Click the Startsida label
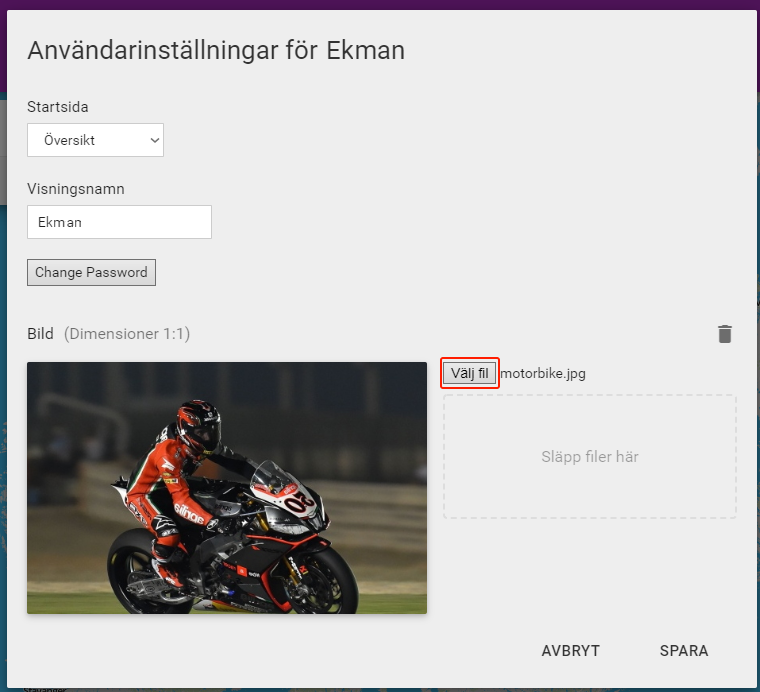This screenshot has width=760, height=692. pos(58,107)
